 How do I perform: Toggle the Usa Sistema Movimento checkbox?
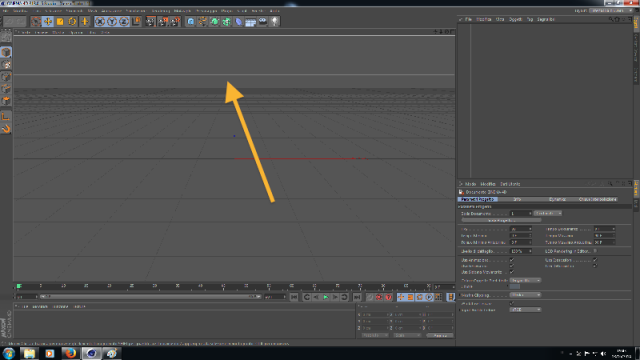(512, 272)
